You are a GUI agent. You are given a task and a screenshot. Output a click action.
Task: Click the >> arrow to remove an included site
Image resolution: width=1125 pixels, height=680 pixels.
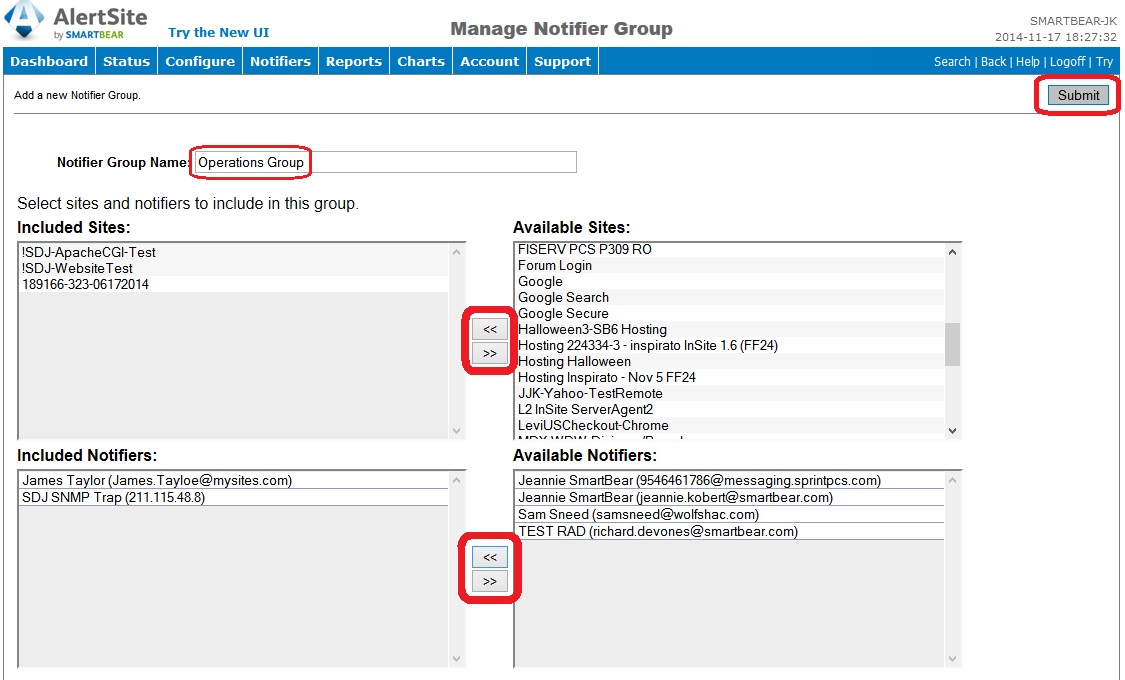488,353
